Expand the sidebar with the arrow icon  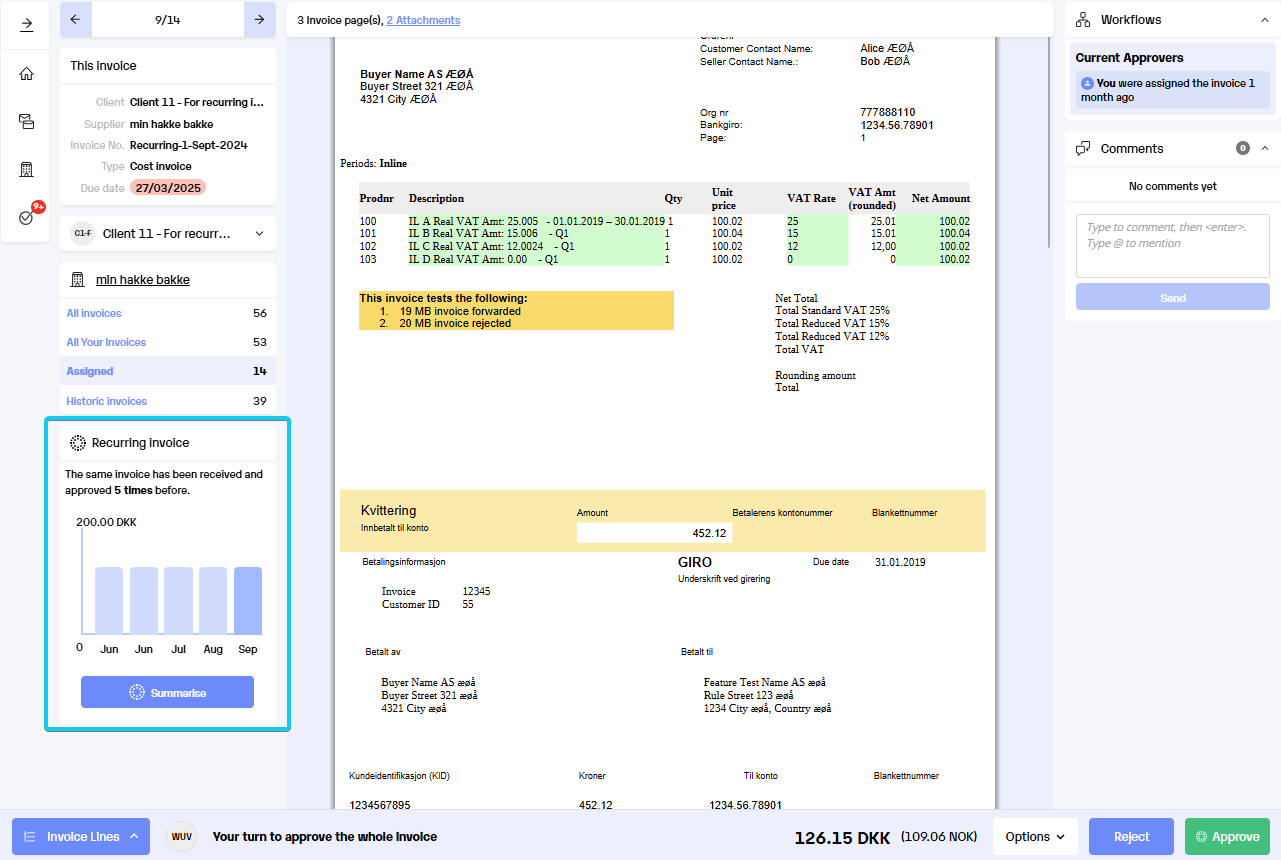(26, 24)
